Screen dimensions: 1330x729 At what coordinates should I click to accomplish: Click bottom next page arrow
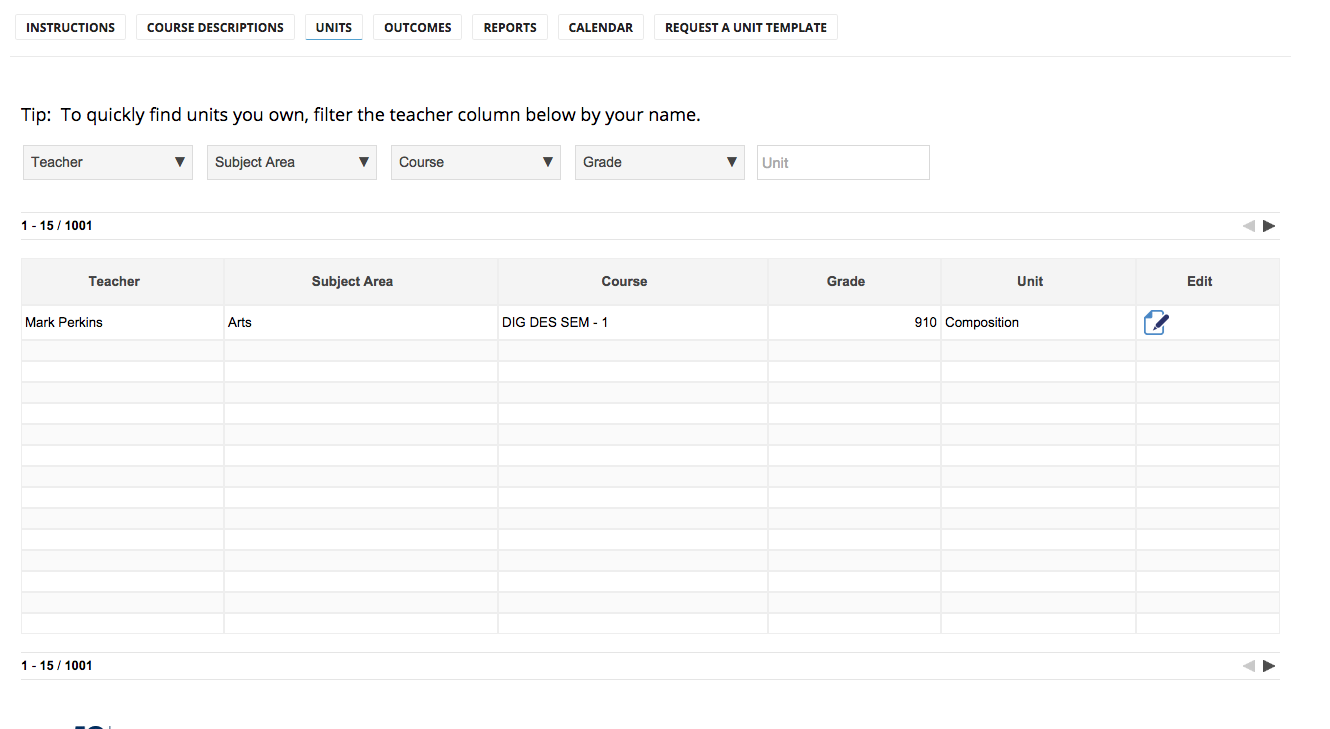point(1269,666)
